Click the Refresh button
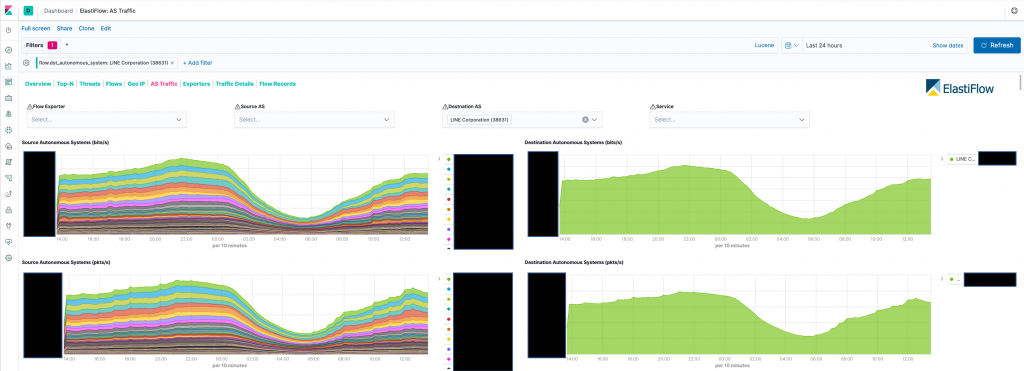 tap(997, 46)
